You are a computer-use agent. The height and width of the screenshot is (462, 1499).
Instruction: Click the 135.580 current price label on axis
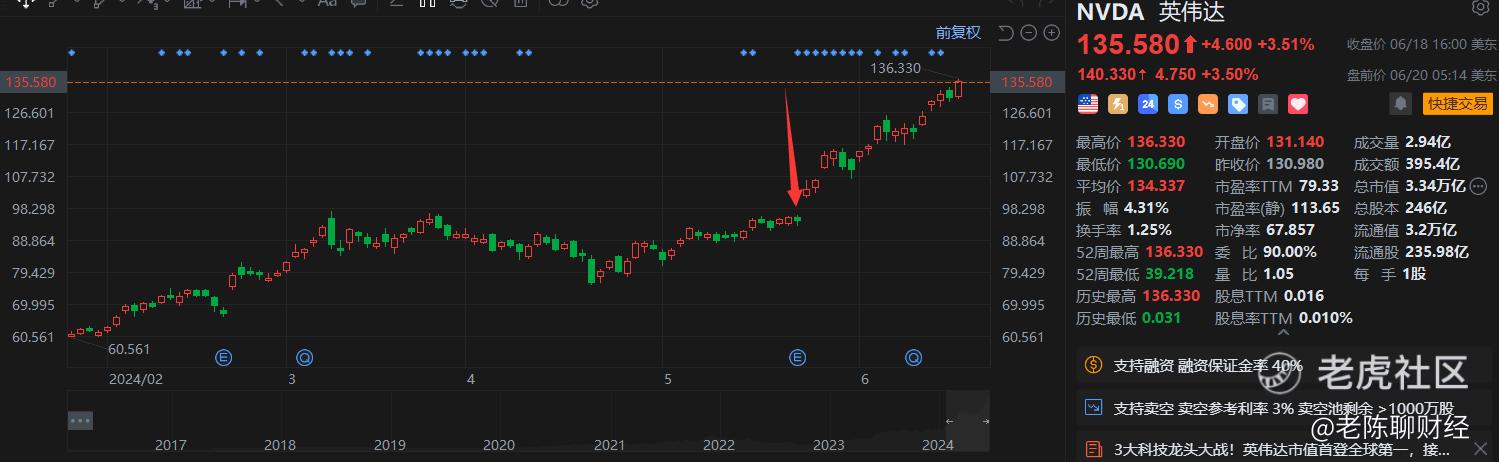[x=1027, y=82]
